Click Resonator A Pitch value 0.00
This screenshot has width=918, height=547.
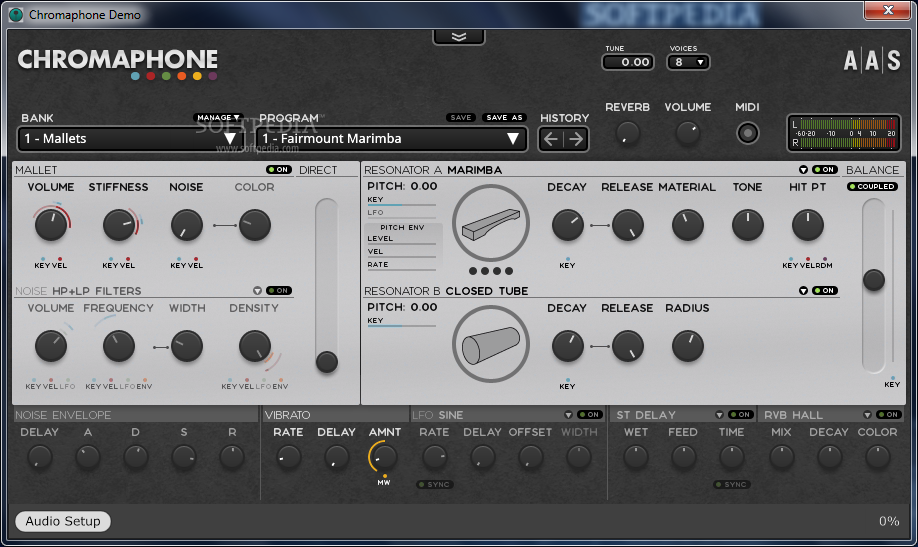[424, 186]
